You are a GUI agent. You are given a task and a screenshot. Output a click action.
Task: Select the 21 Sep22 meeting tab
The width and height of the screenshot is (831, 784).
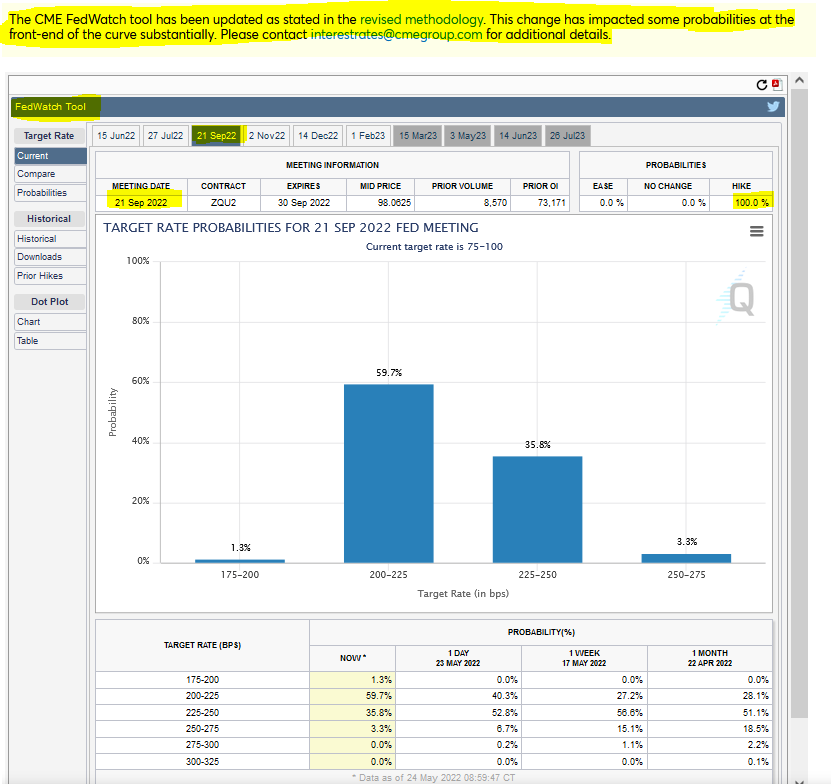coord(216,136)
